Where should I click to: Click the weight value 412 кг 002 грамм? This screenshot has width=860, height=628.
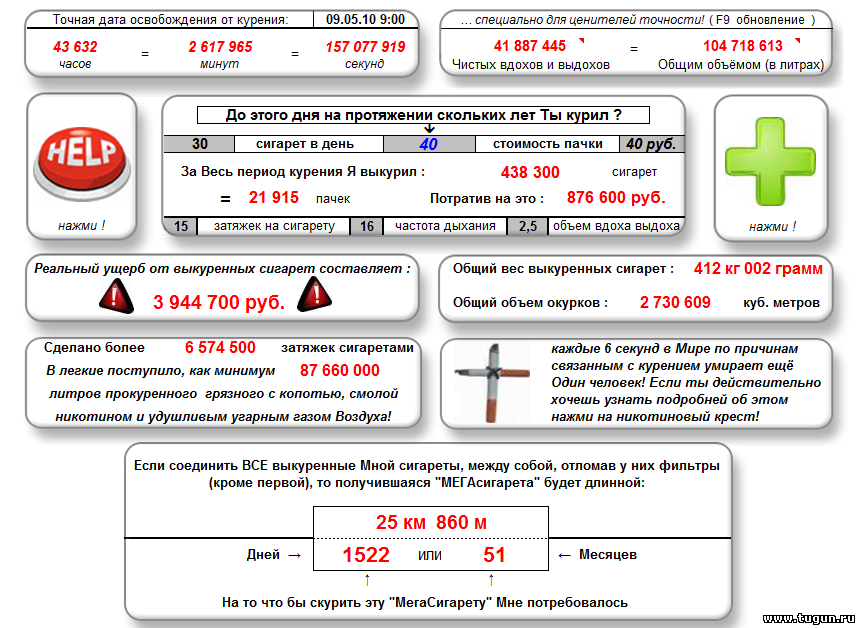(758, 269)
